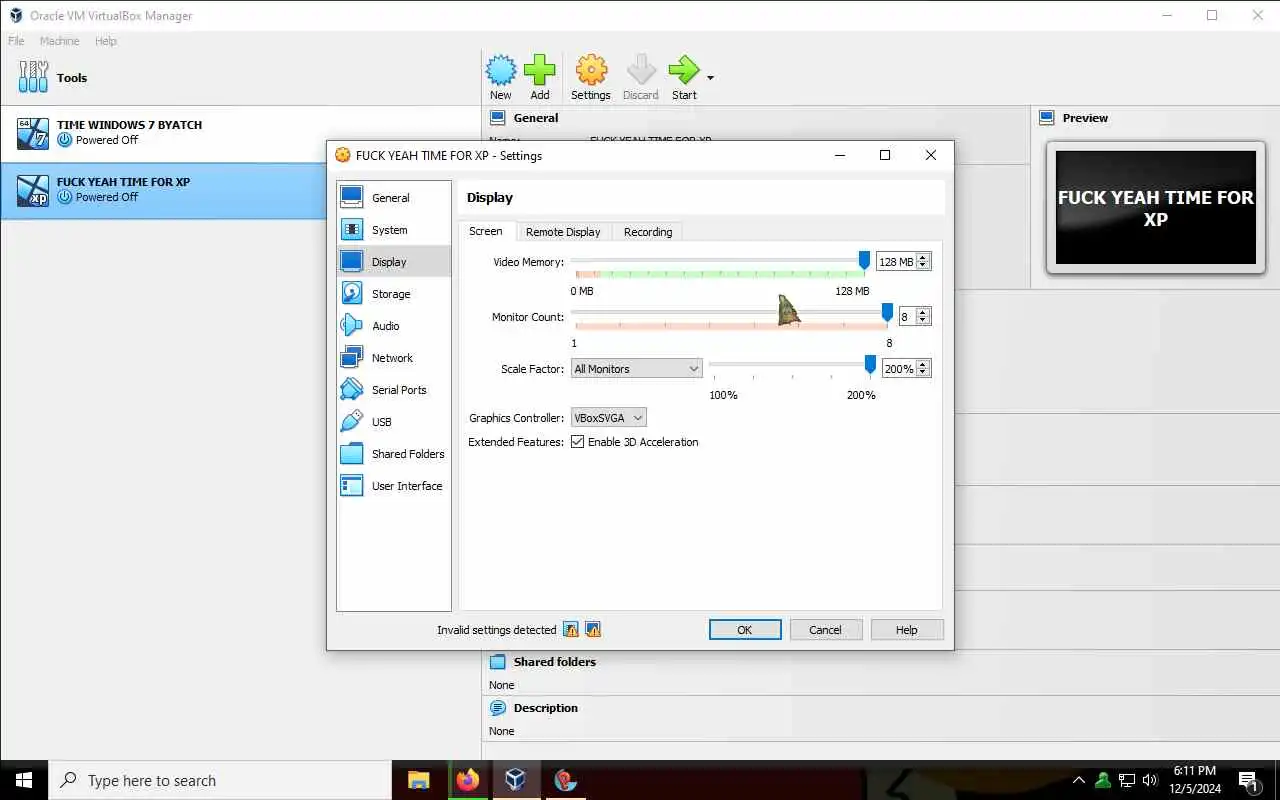Open the Machine menu

point(59,41)
